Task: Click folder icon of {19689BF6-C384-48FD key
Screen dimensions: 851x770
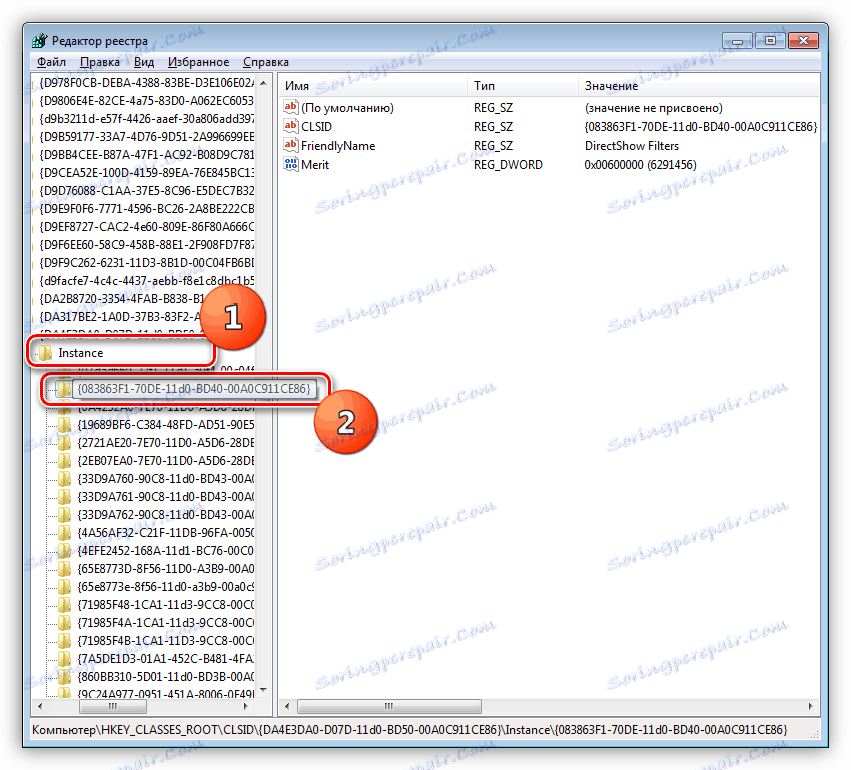Action: 64,425
